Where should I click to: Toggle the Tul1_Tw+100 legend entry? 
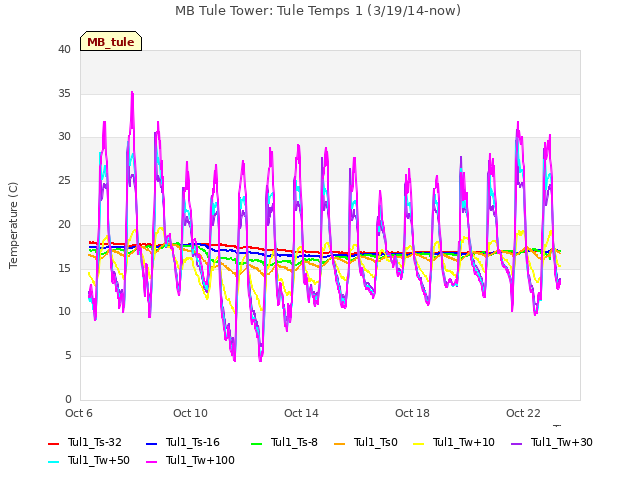coord(190,460)
